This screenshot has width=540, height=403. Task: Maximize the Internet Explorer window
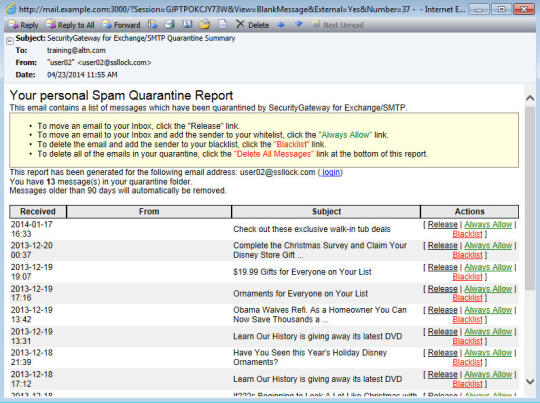coord(501,9)
